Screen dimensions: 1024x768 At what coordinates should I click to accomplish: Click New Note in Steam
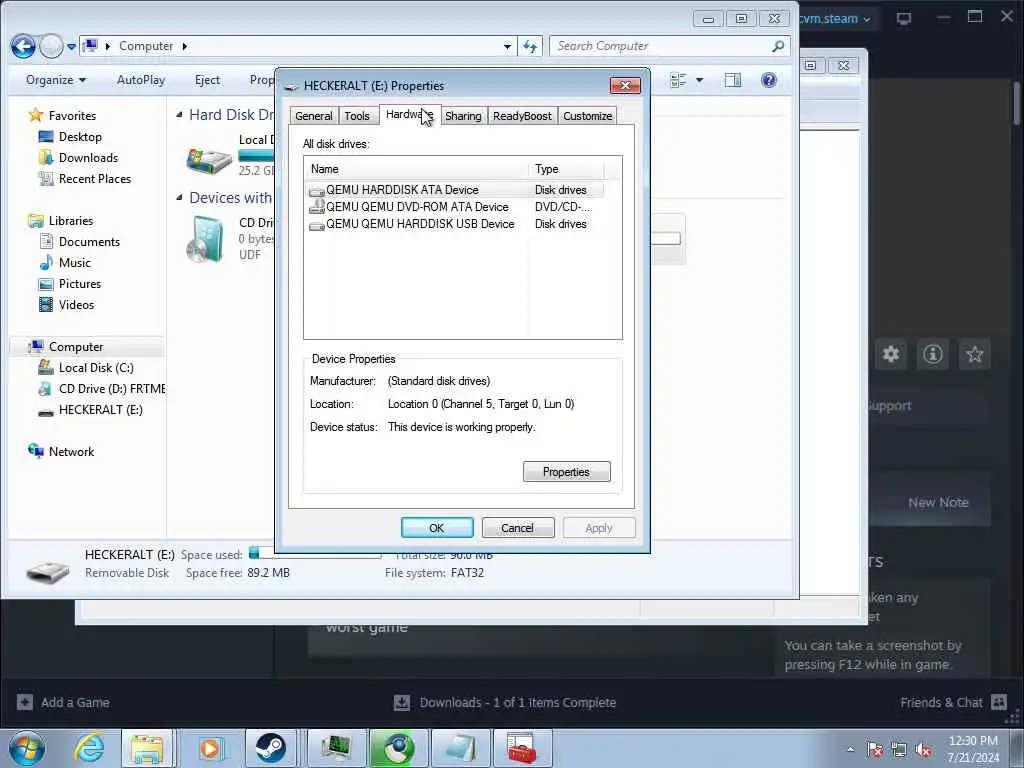tap(938, 502)
